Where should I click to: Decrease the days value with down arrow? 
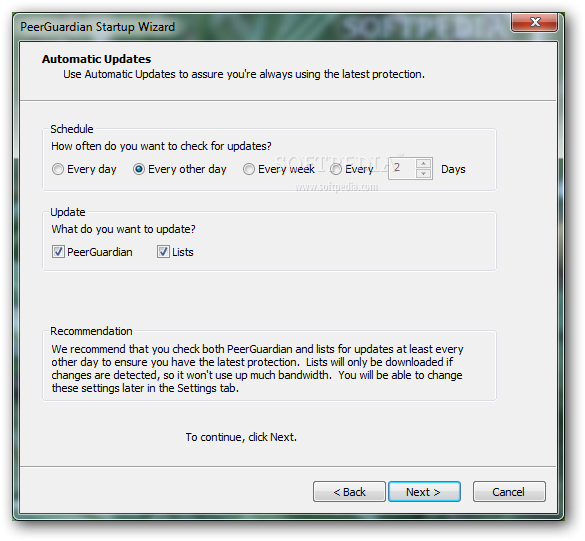click(x=423, y=174)
